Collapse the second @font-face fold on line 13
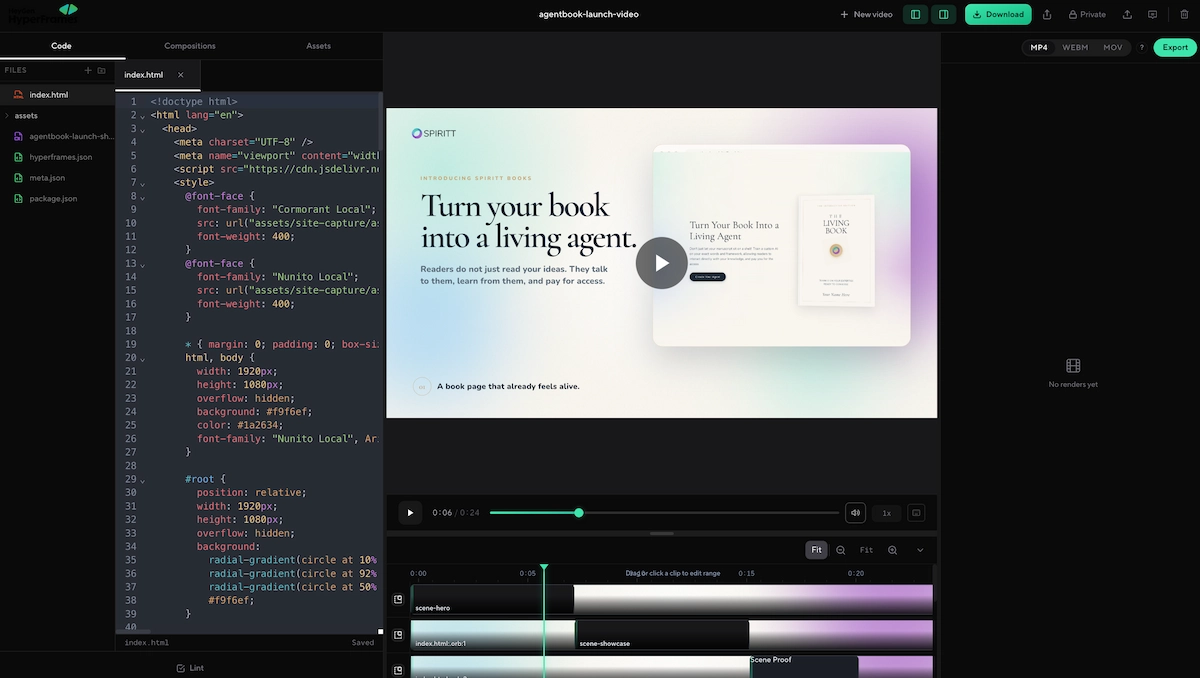Screen dimensions: 1200x678 click(143, 264)
